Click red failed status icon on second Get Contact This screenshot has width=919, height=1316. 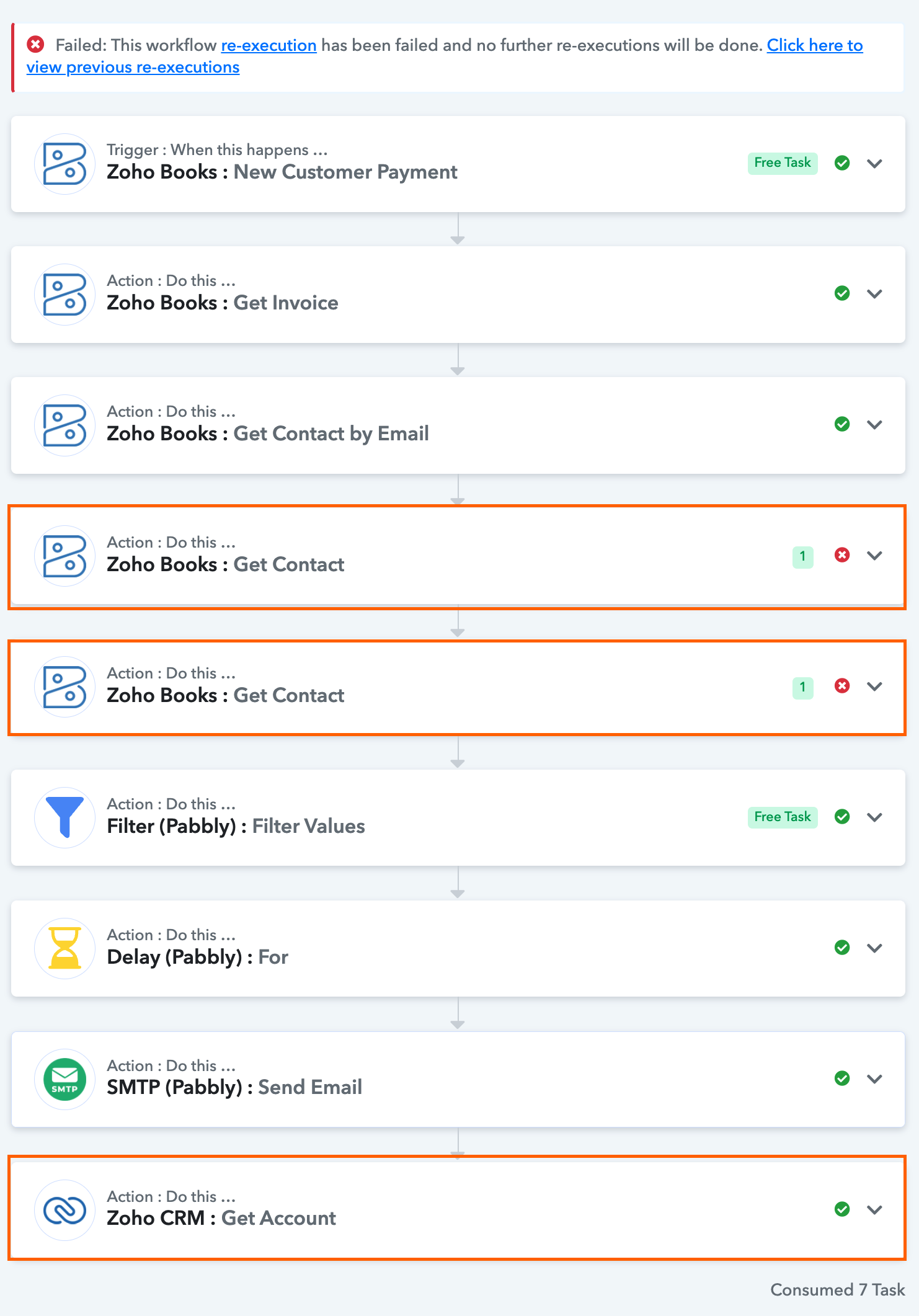click(x=842, y=686)
